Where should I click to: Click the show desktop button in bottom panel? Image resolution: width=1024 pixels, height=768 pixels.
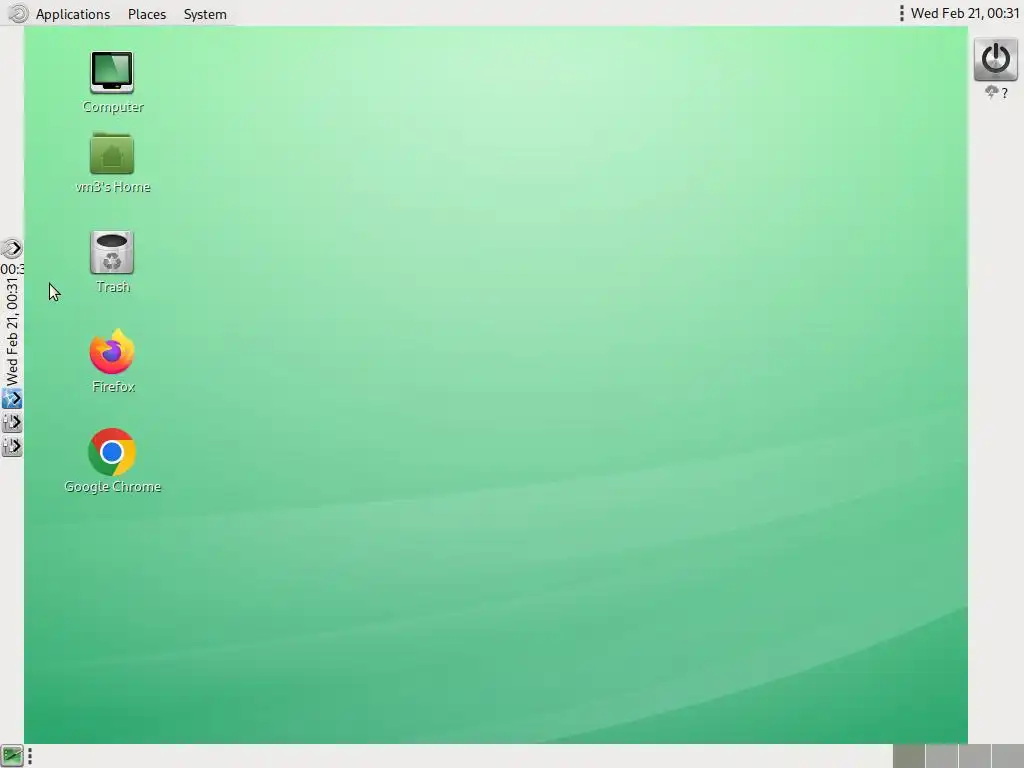tap(12, 756)
